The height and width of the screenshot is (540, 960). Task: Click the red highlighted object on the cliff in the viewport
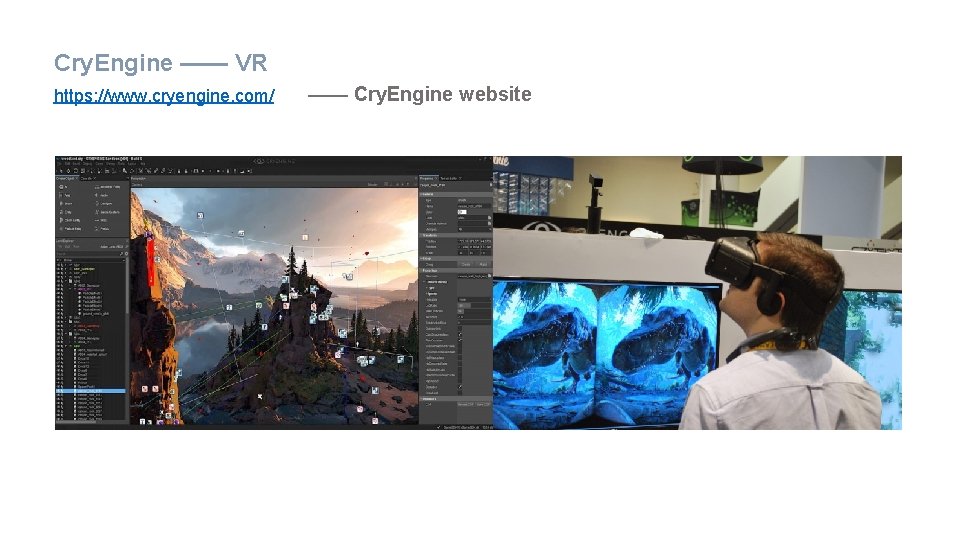tap(150, 261)
